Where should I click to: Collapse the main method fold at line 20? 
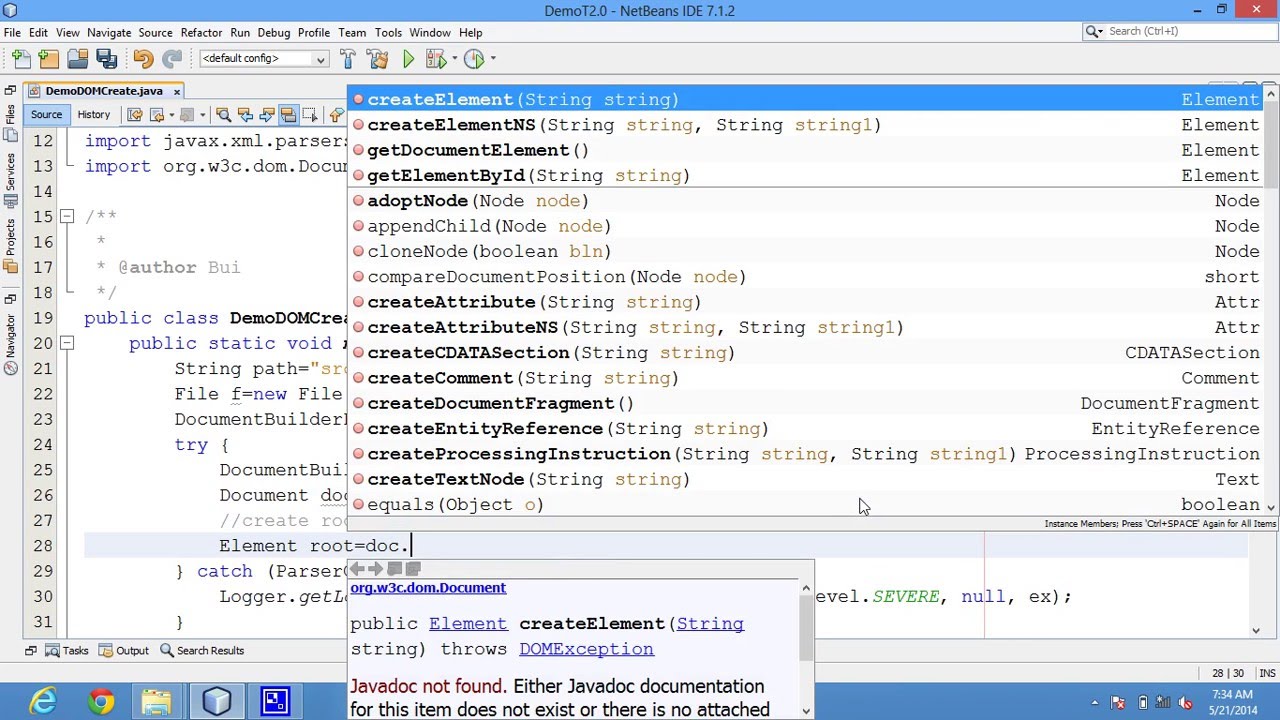click(x=66, y=343)
